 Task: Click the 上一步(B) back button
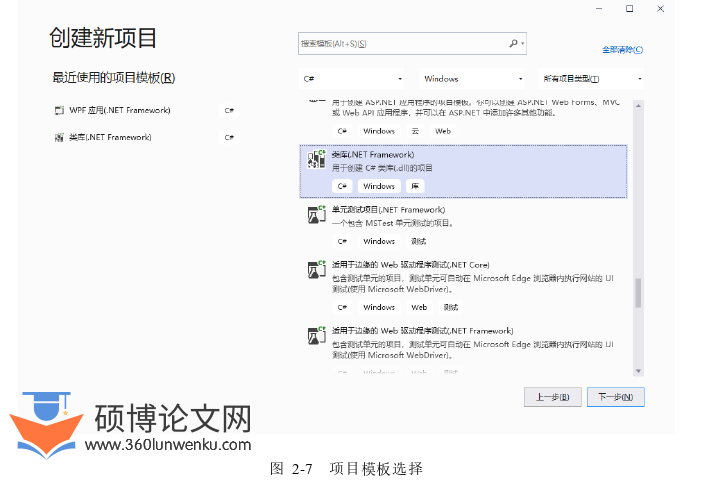point(553,397)
